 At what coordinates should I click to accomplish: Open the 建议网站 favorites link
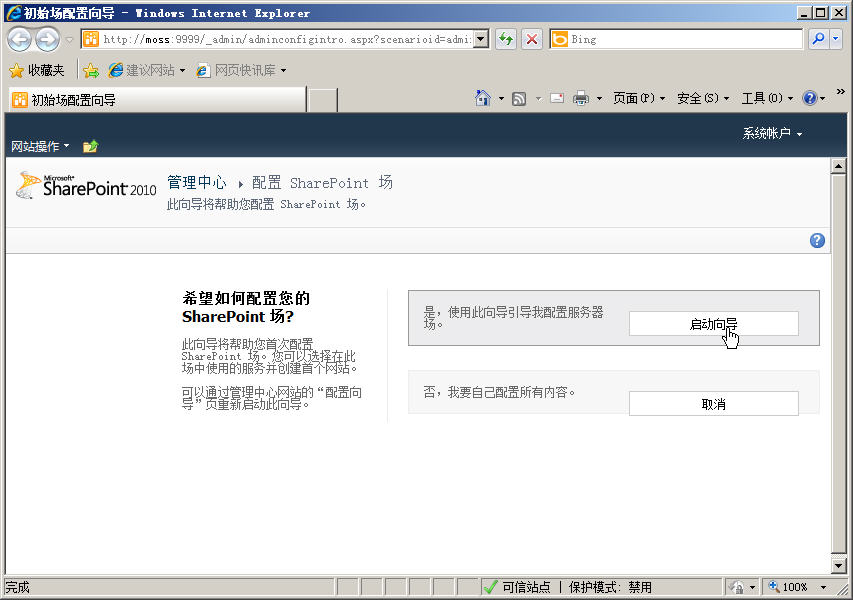[147, 70]
